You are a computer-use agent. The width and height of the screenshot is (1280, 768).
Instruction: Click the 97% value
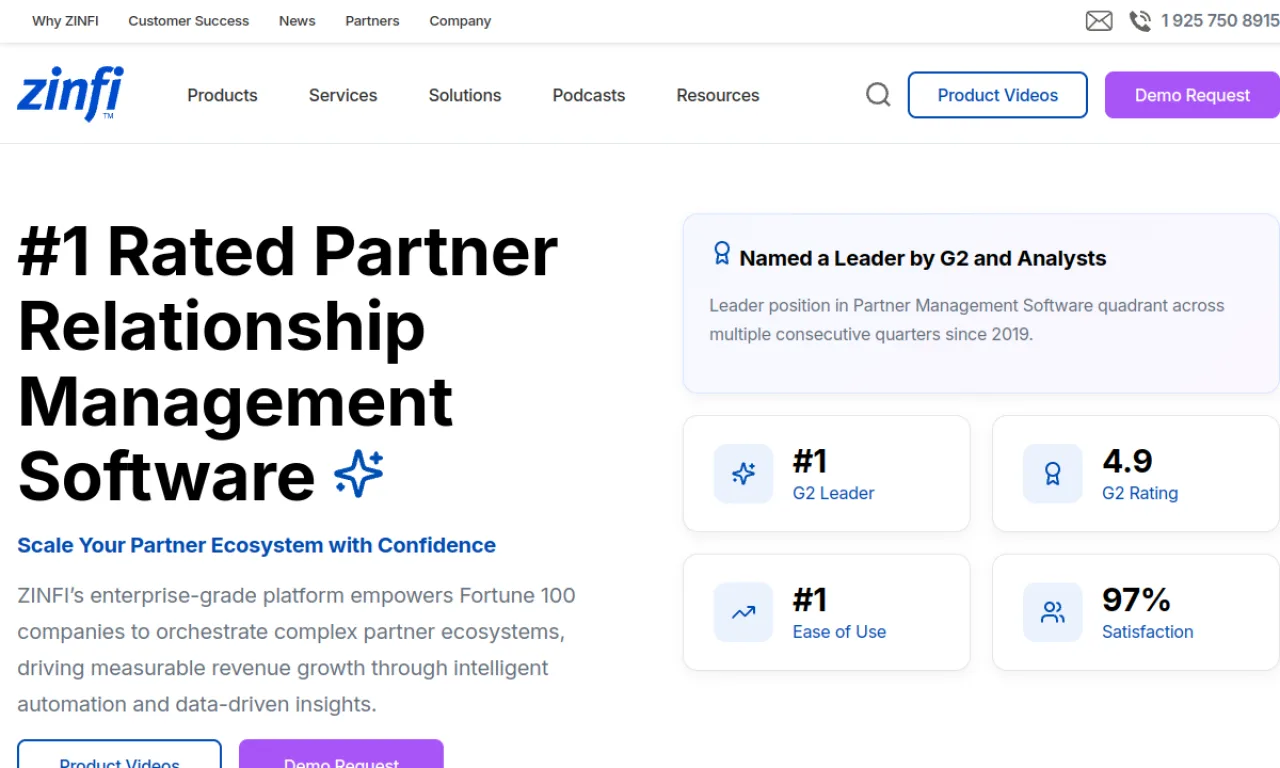1136,600
